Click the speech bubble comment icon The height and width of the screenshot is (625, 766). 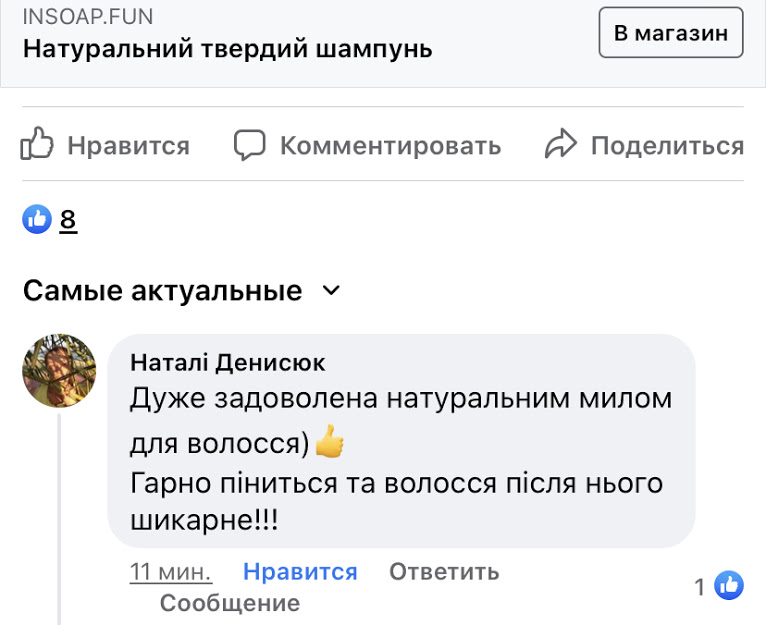point(249,145)
